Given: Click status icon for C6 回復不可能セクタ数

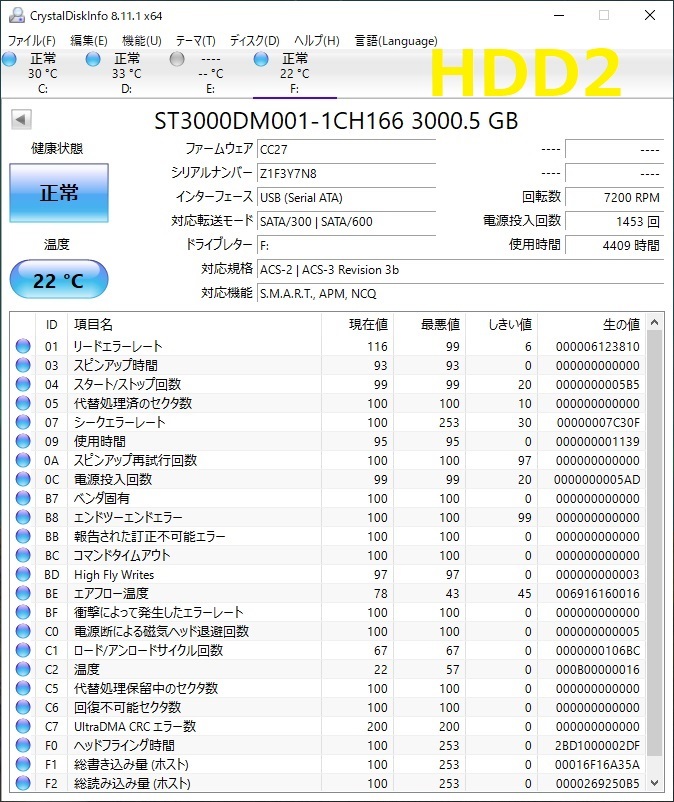Looking at the screenshot, I should [x=23, y=707].
